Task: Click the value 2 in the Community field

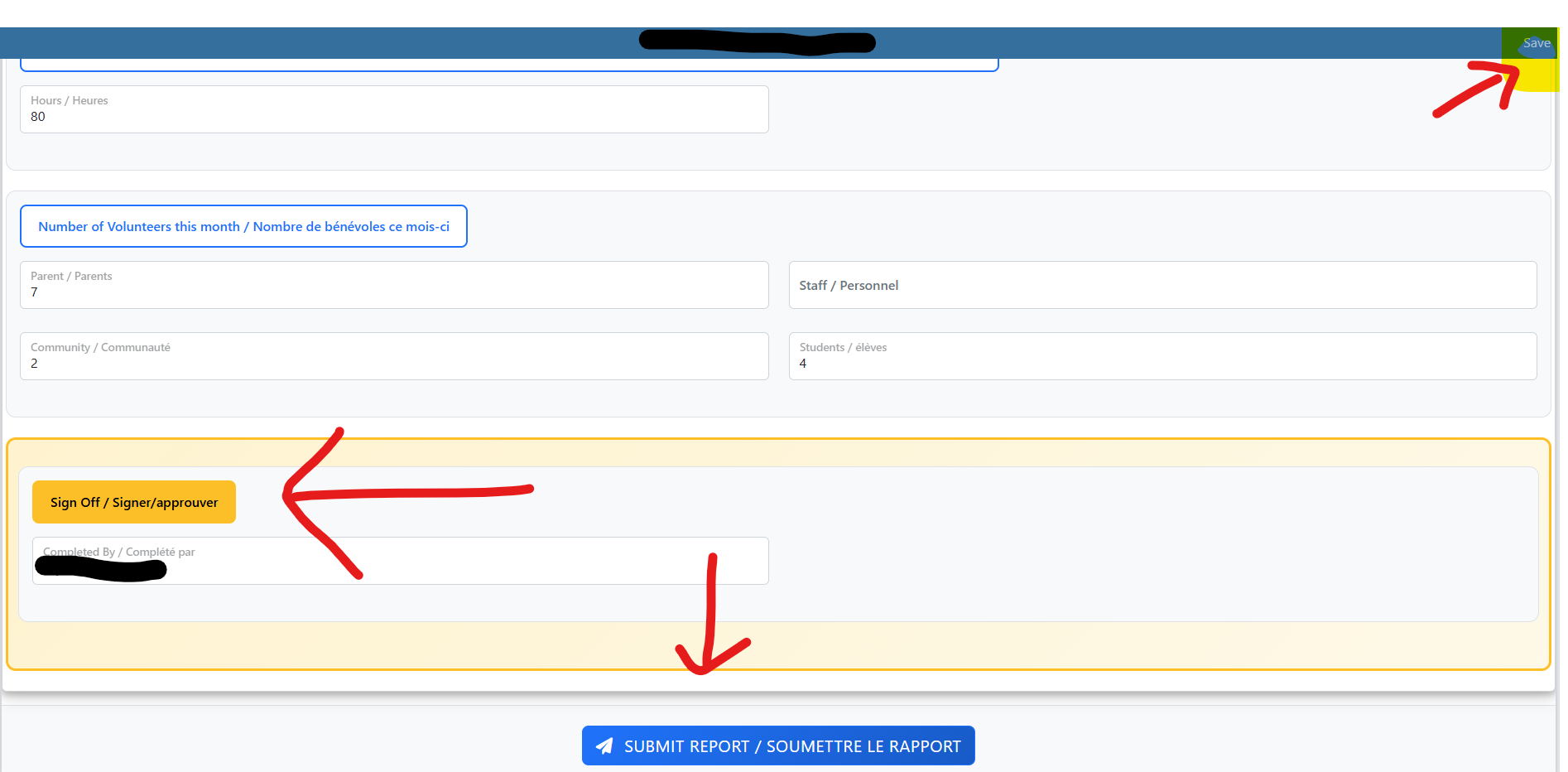Action: [34, 364]
